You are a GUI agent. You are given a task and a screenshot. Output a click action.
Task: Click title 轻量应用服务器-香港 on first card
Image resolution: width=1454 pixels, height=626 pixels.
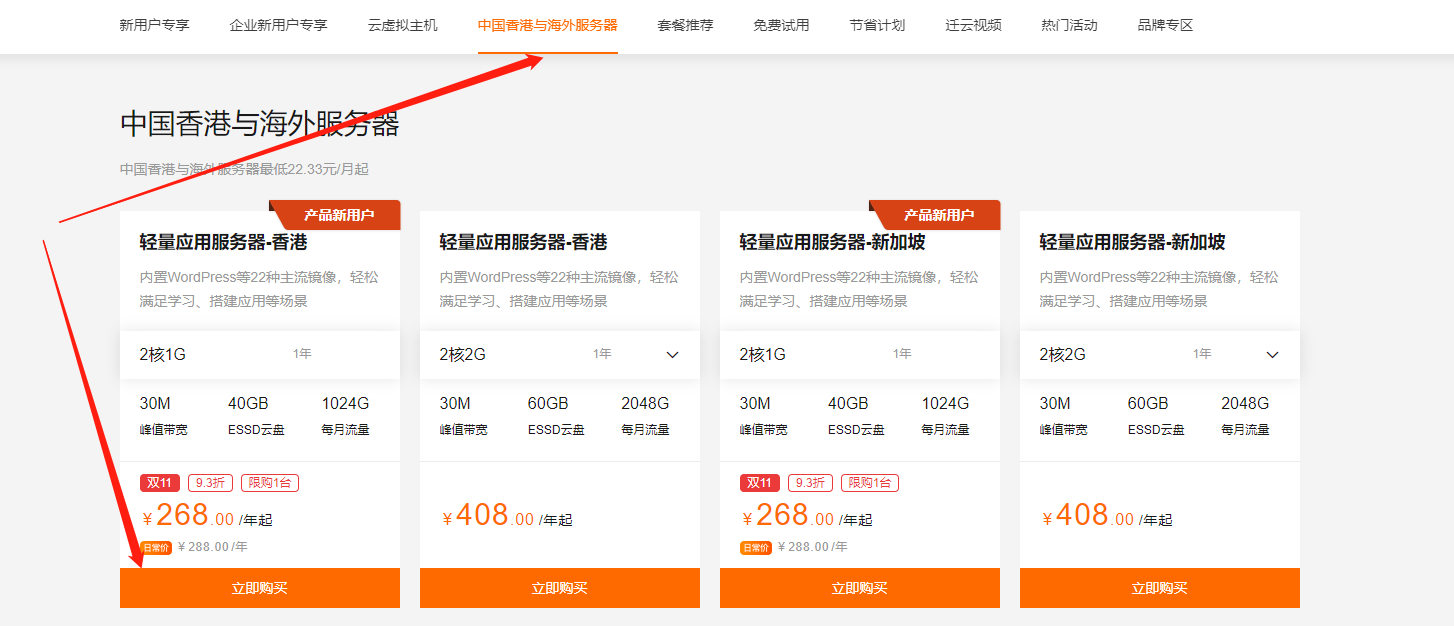point(224,242)
